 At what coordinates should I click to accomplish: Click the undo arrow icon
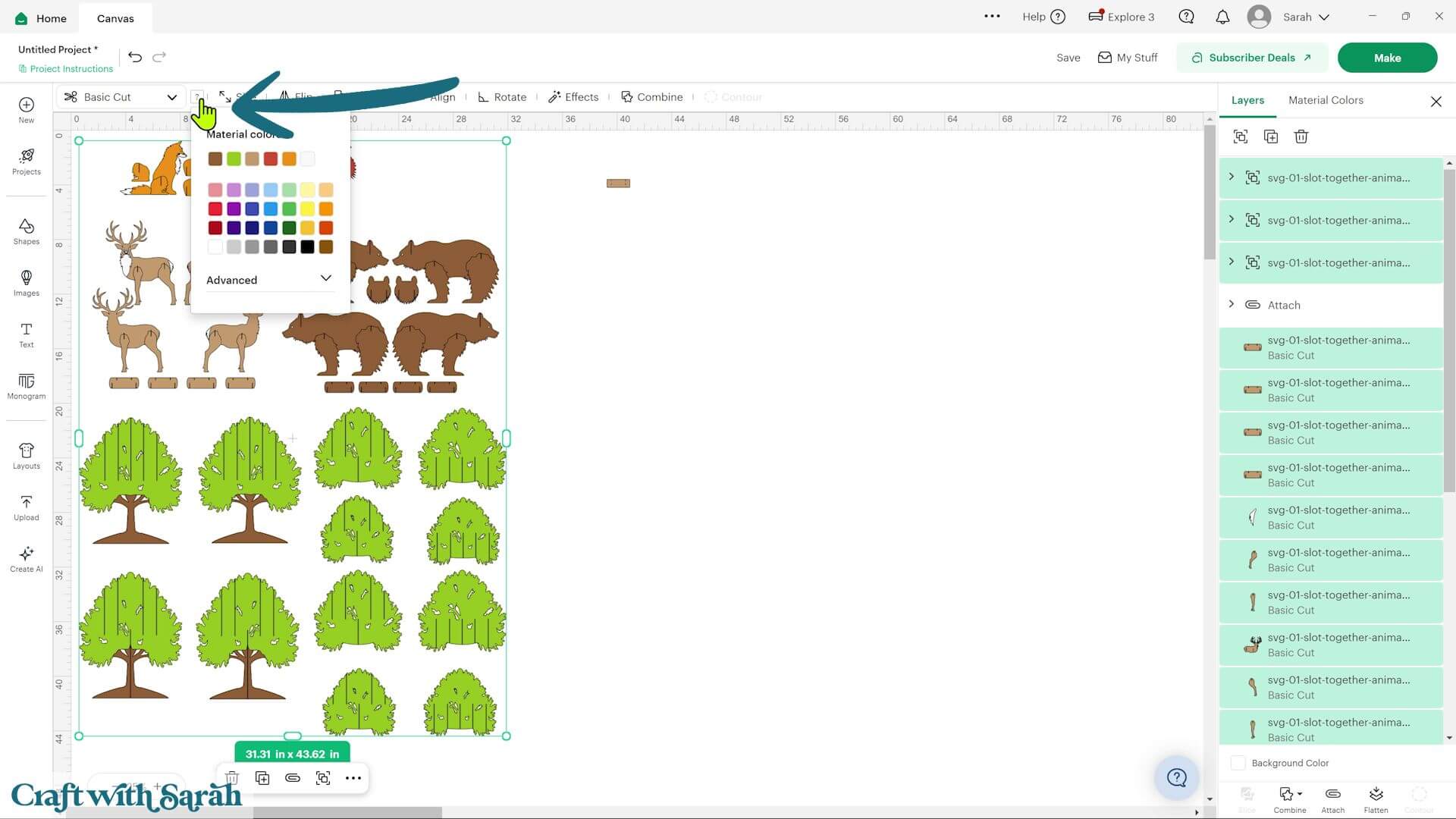point(135,57)
